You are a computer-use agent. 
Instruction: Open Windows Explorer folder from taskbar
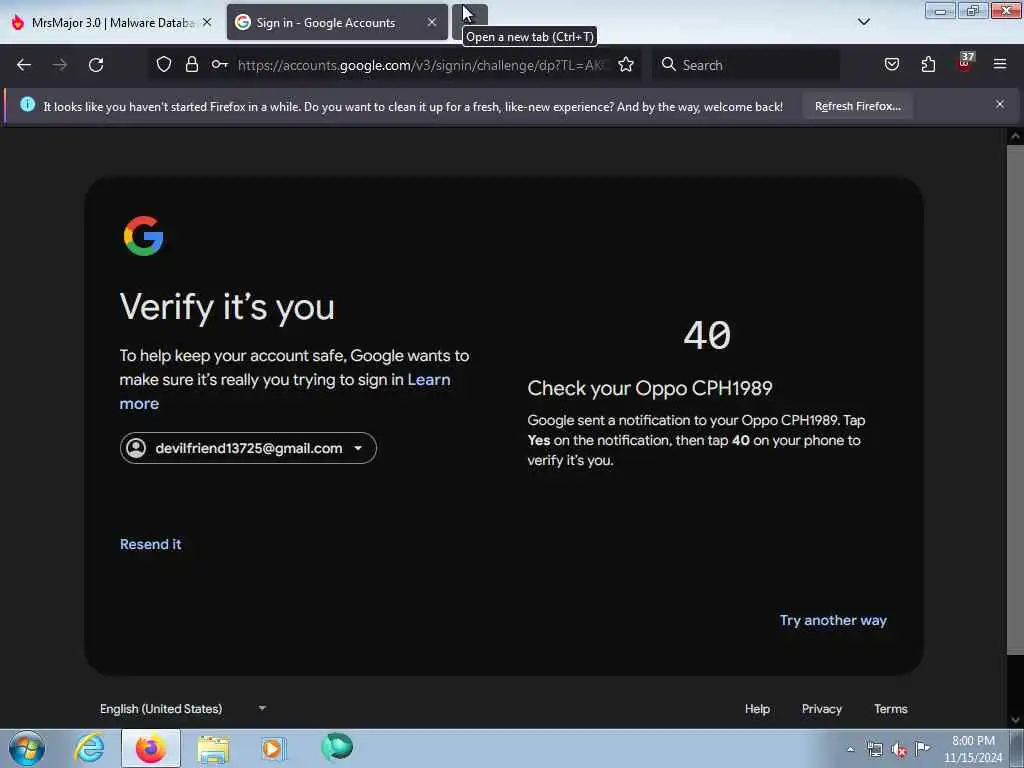coord(213,749)
